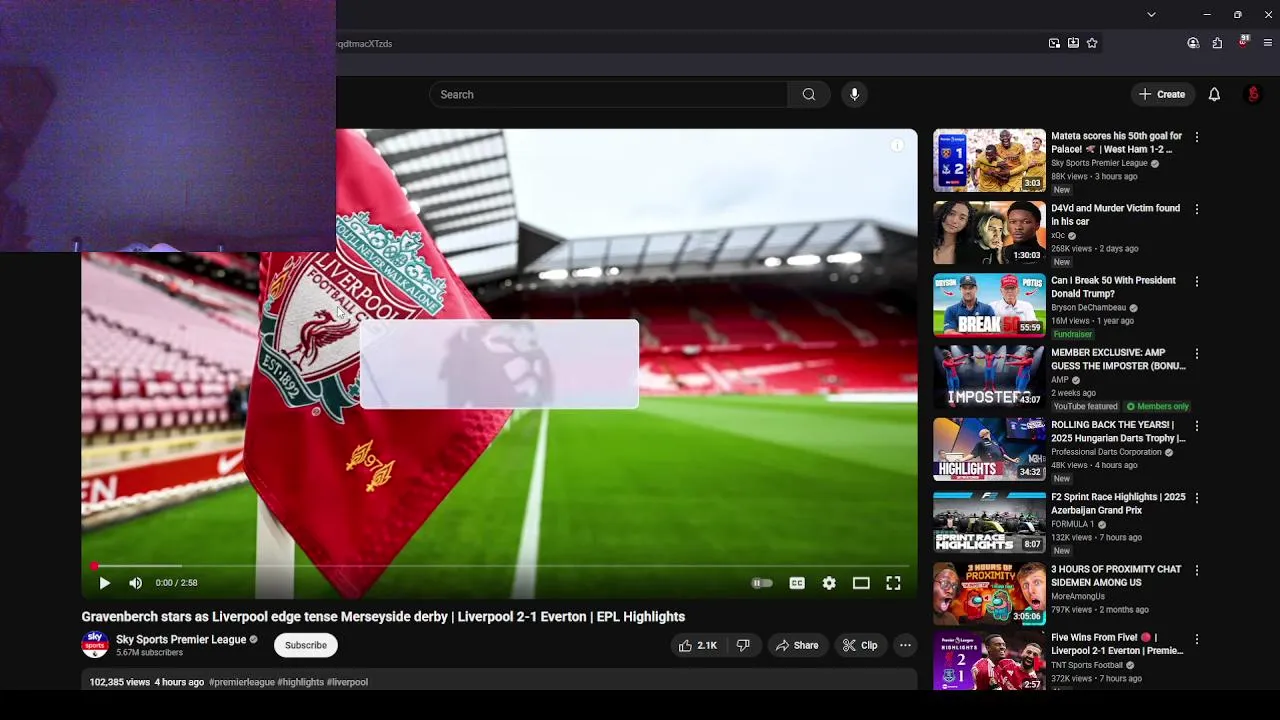Image resolution: width=1280 pixels, height=720 pixels.
Task: Open the 2025 Hungarian Darts Trophy video title
Action: (1118, 431)
